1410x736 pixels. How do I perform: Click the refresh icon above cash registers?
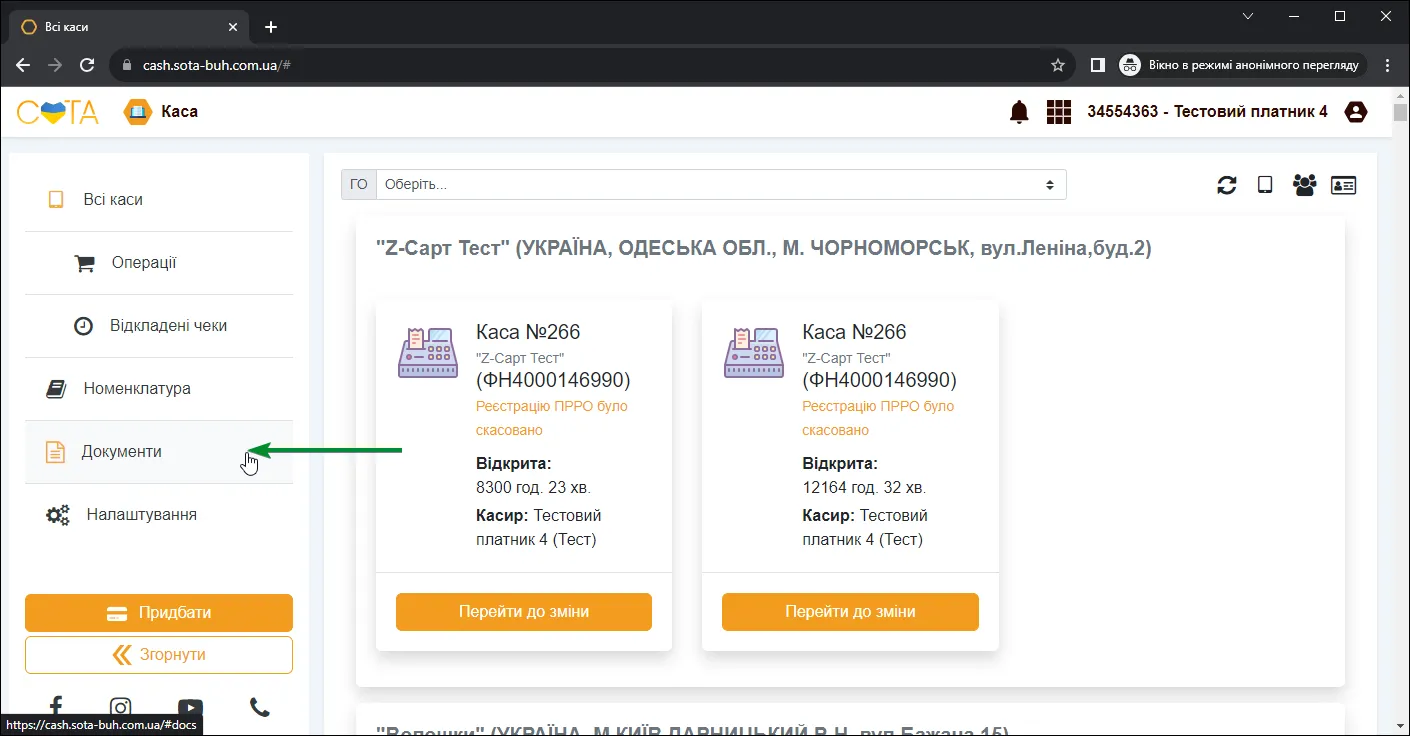(1227, 185)
